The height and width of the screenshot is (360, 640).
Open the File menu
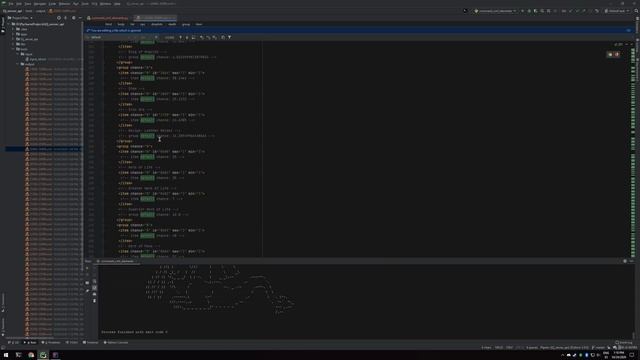tap(11, 4)
